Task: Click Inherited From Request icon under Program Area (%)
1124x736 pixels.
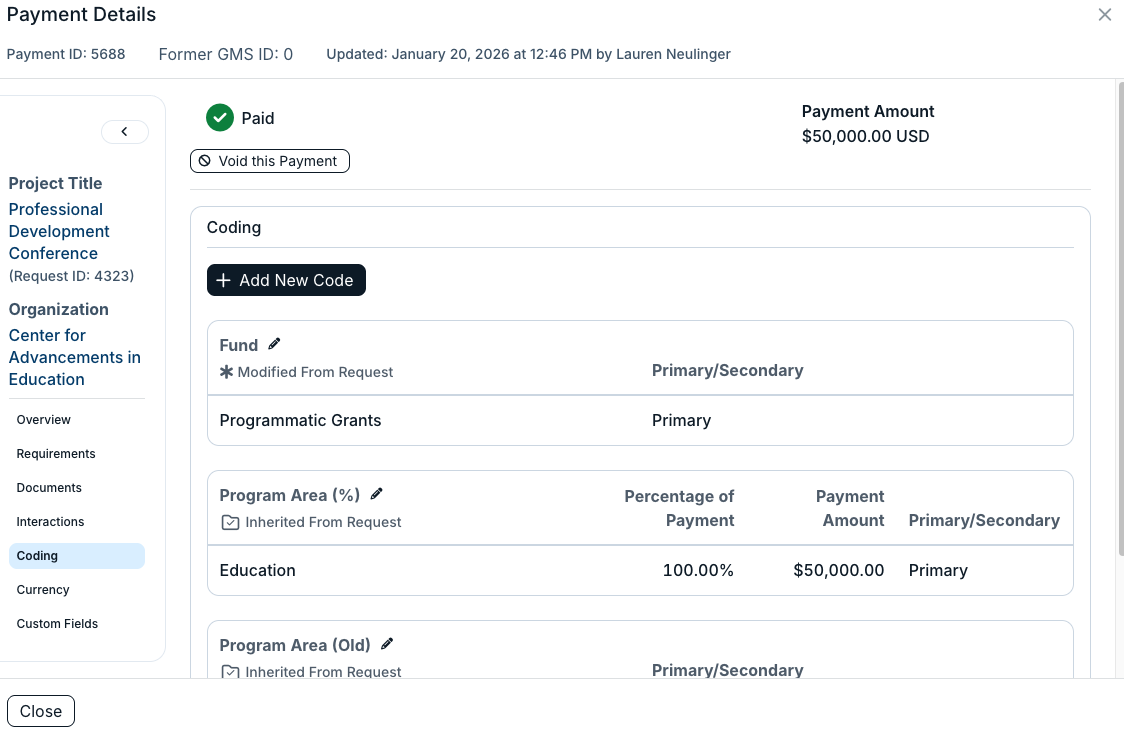Action: 230,522
